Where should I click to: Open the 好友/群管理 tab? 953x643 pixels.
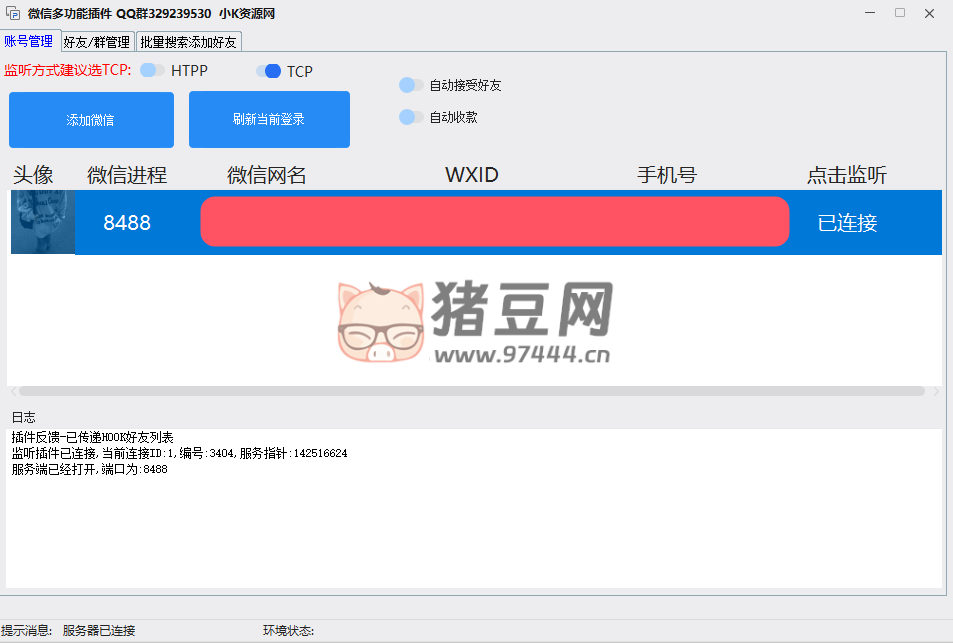click(x=96, y=42)
